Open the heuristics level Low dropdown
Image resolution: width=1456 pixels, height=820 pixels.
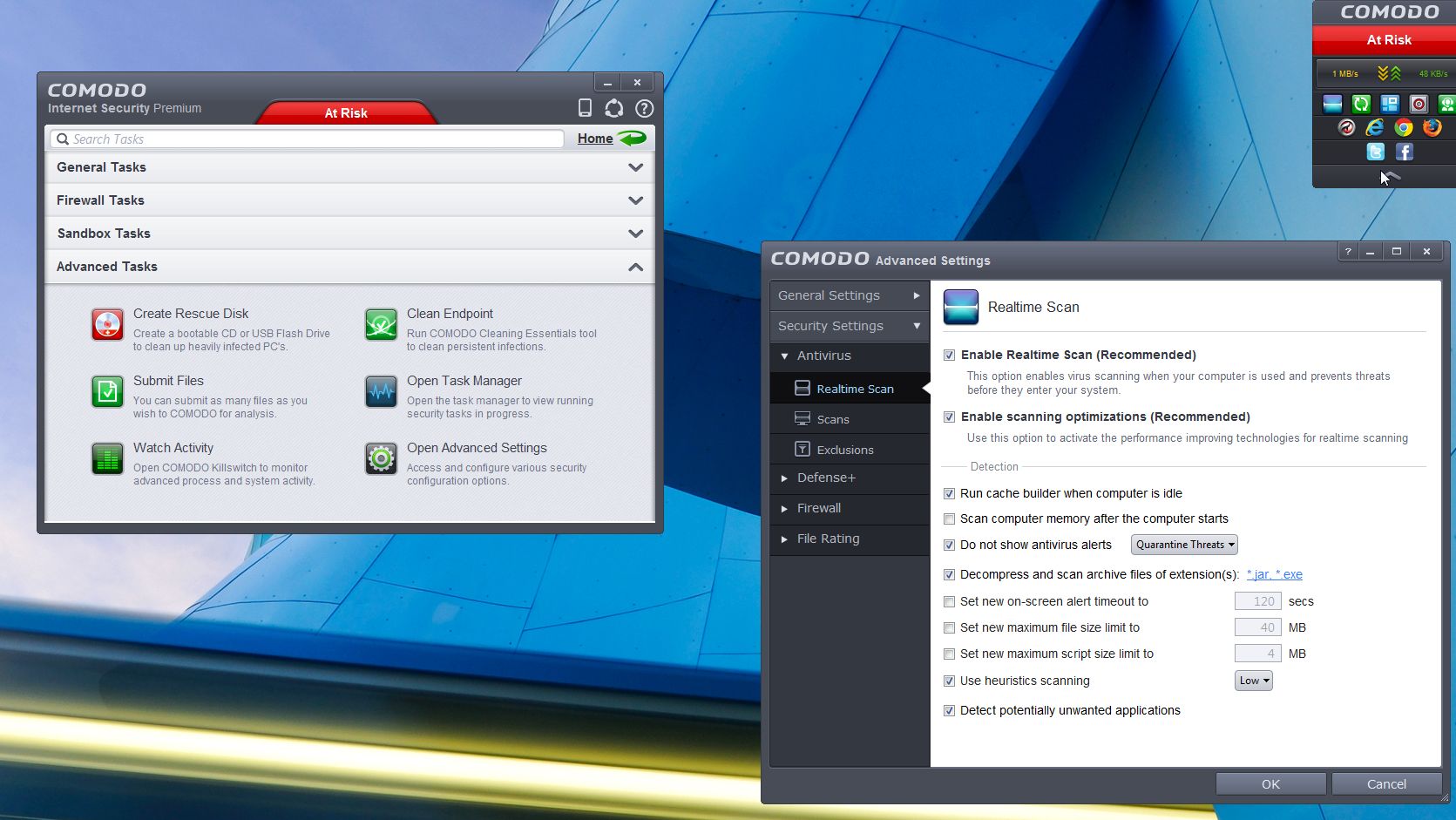pos(1253,681)
